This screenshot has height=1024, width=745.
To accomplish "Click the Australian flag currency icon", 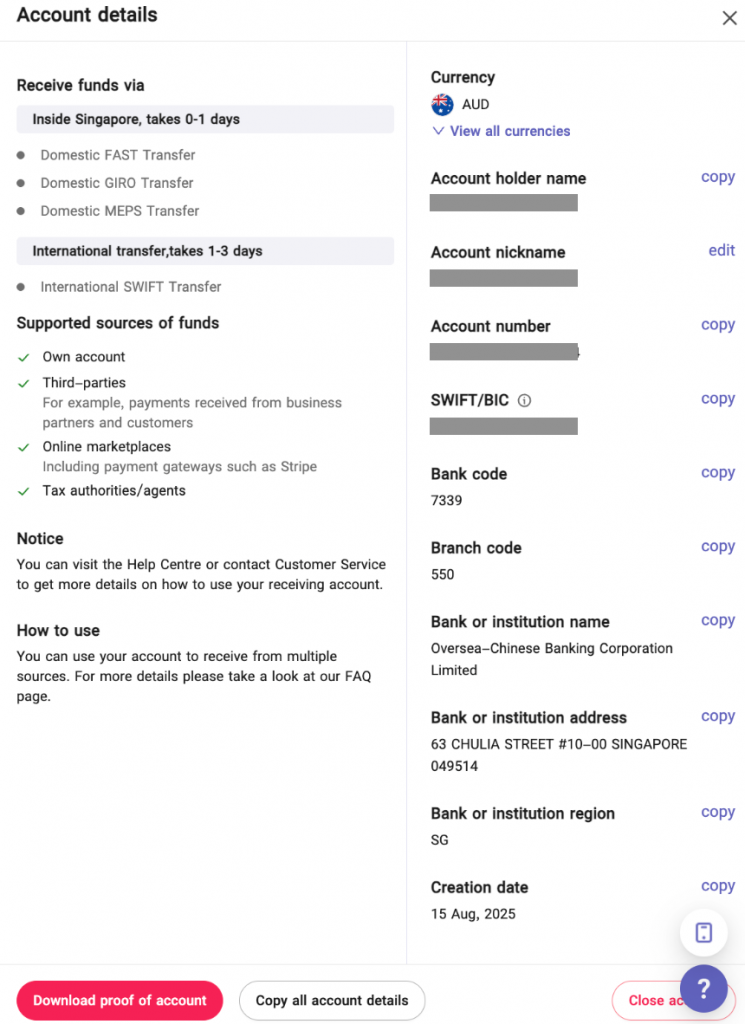I will pos(442,104).
